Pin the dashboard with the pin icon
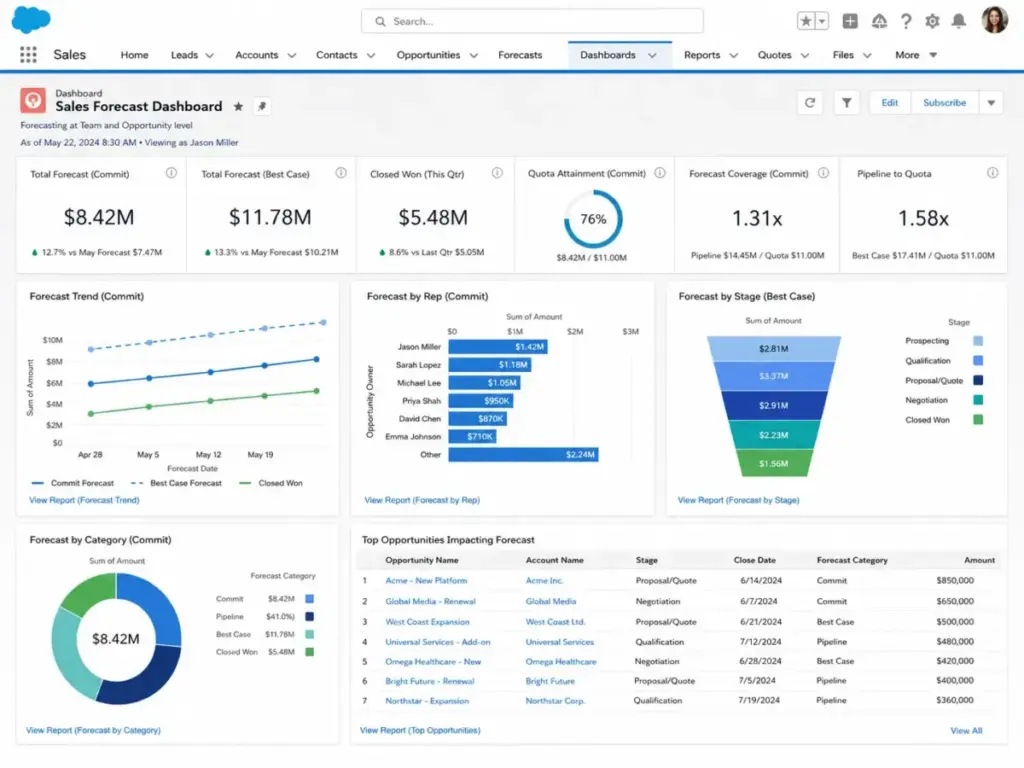1024x768 pixels. tap(262, 106)
